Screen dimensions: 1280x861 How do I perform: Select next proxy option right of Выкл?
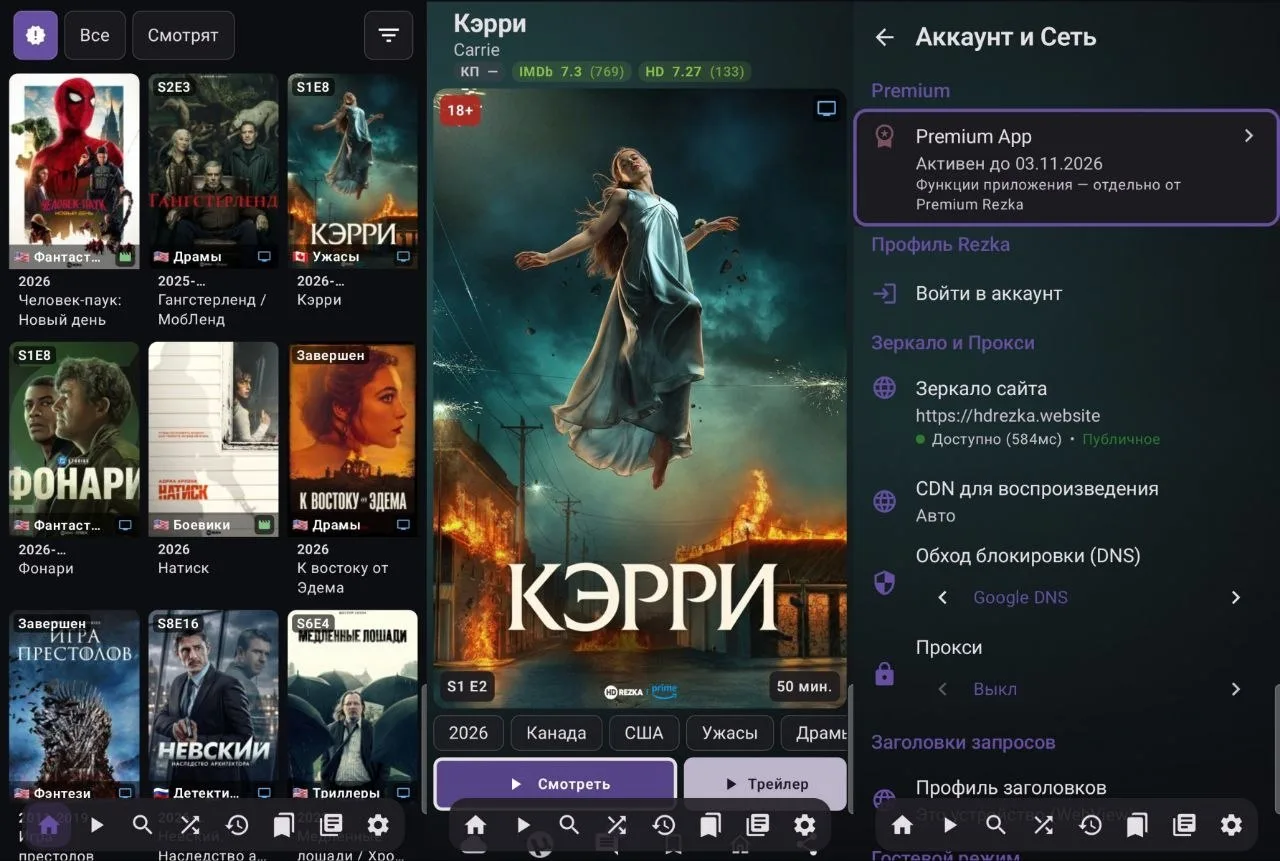pyautogui.click(x=1236, y=689)
